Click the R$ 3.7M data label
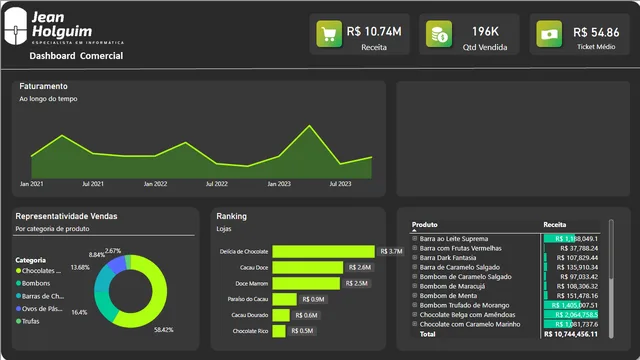 pyautogui.click(x=391, y=251)
